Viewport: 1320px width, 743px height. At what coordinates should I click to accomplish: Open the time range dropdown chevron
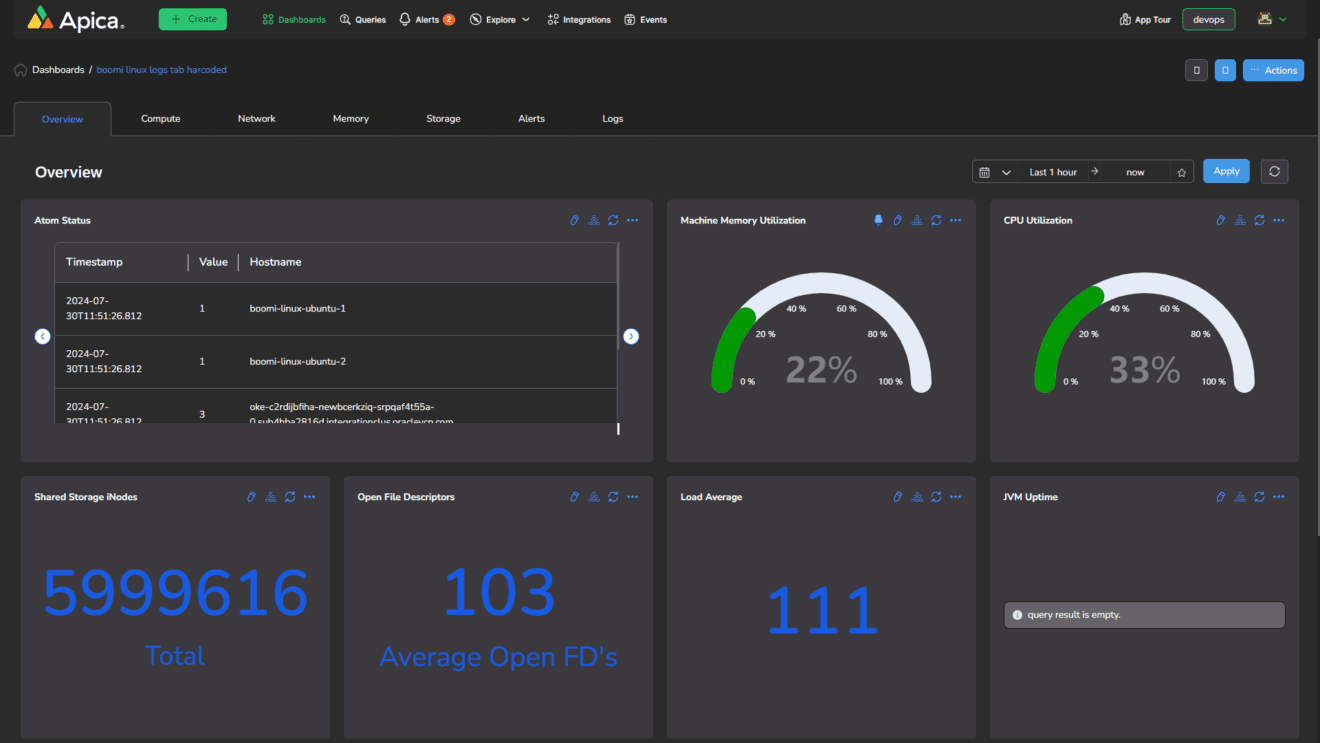tap(1008, 171)
